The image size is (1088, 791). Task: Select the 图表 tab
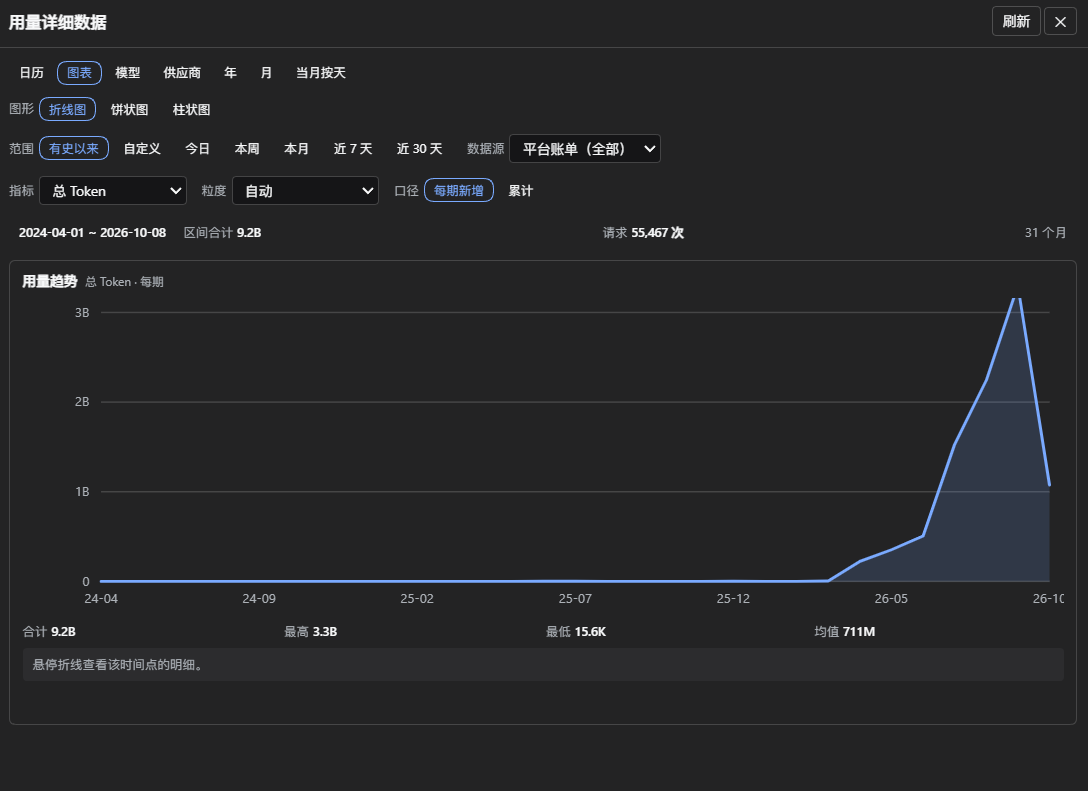79,73
